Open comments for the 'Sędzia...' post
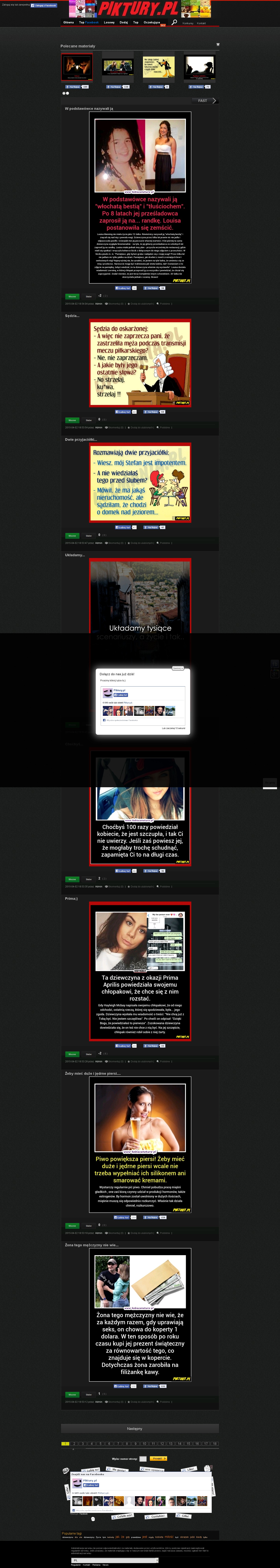The height and width of the screenshot is (1568, 280). coord(114,427)
